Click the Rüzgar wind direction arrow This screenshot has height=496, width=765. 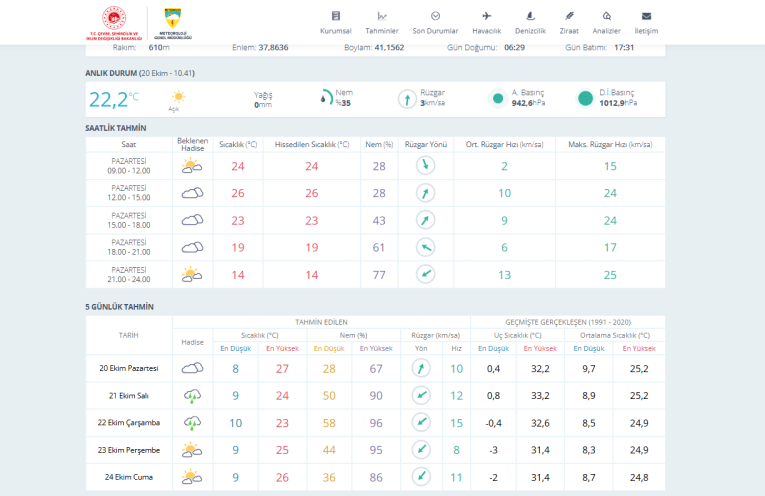(407, 98)
